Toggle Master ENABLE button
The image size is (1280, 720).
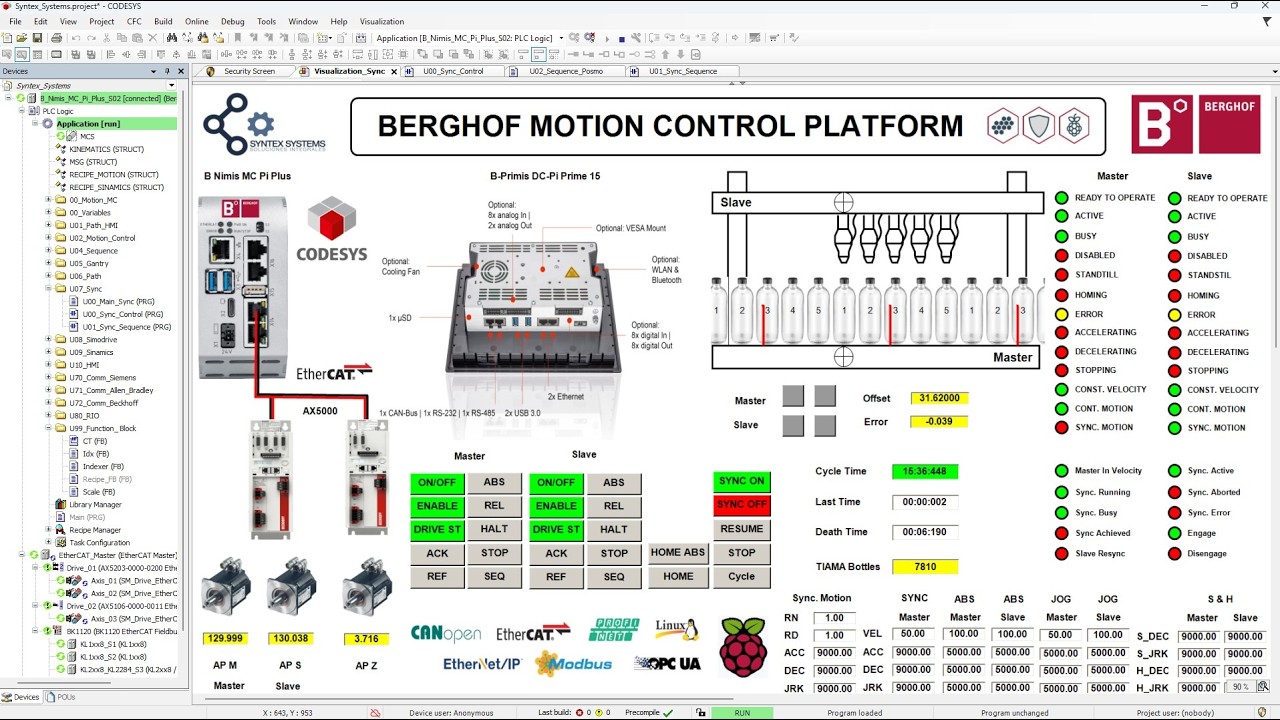(437, 506)
